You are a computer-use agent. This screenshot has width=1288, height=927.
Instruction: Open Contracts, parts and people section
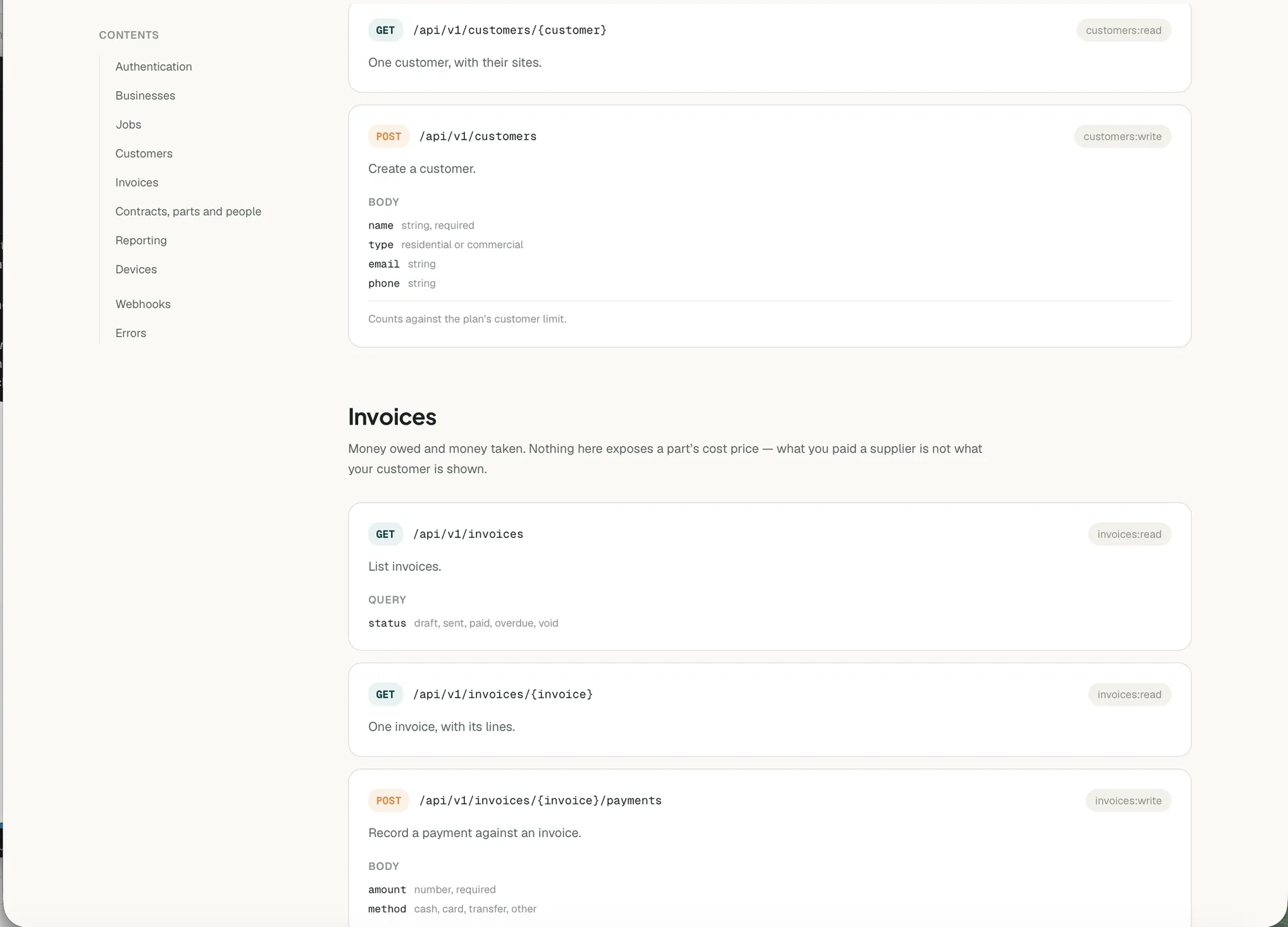click(x=189, y=211)
